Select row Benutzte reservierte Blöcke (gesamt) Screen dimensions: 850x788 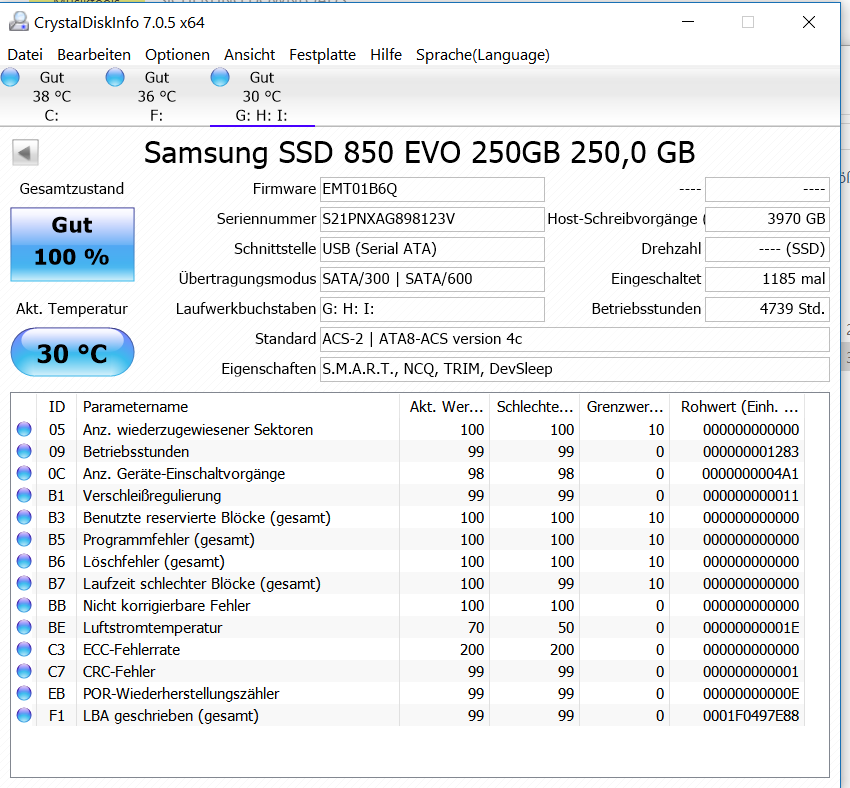click(410, 518)
